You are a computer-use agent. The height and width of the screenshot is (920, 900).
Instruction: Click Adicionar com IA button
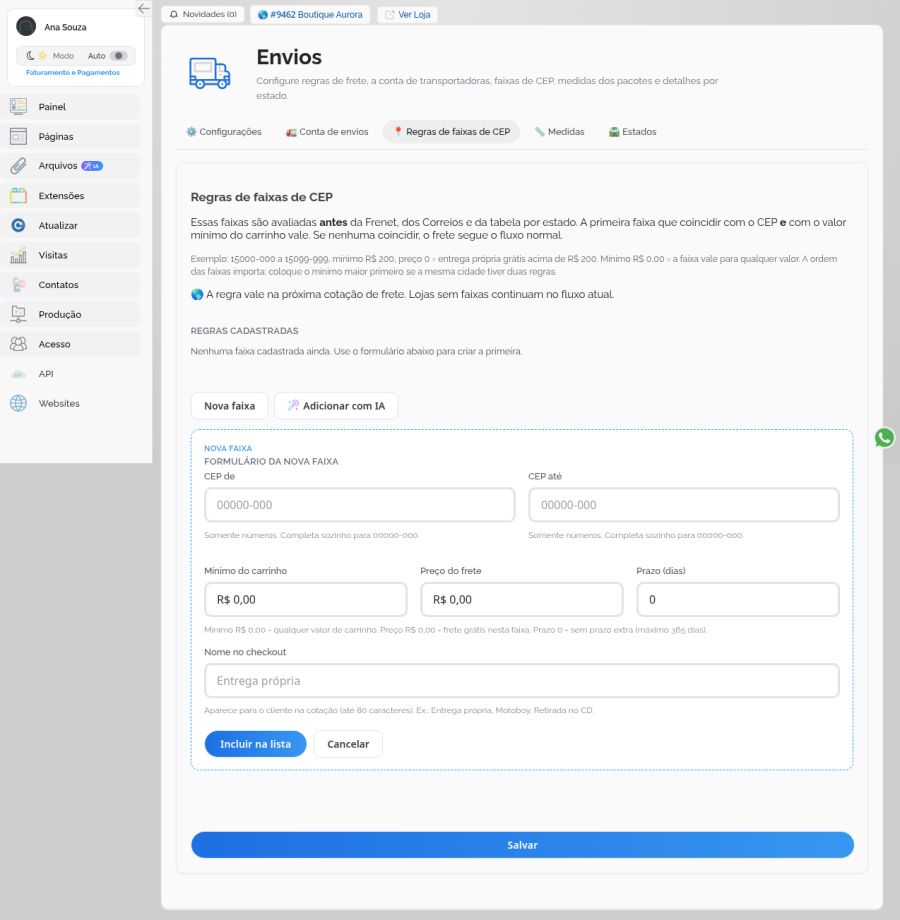click(x=336, y=405)
